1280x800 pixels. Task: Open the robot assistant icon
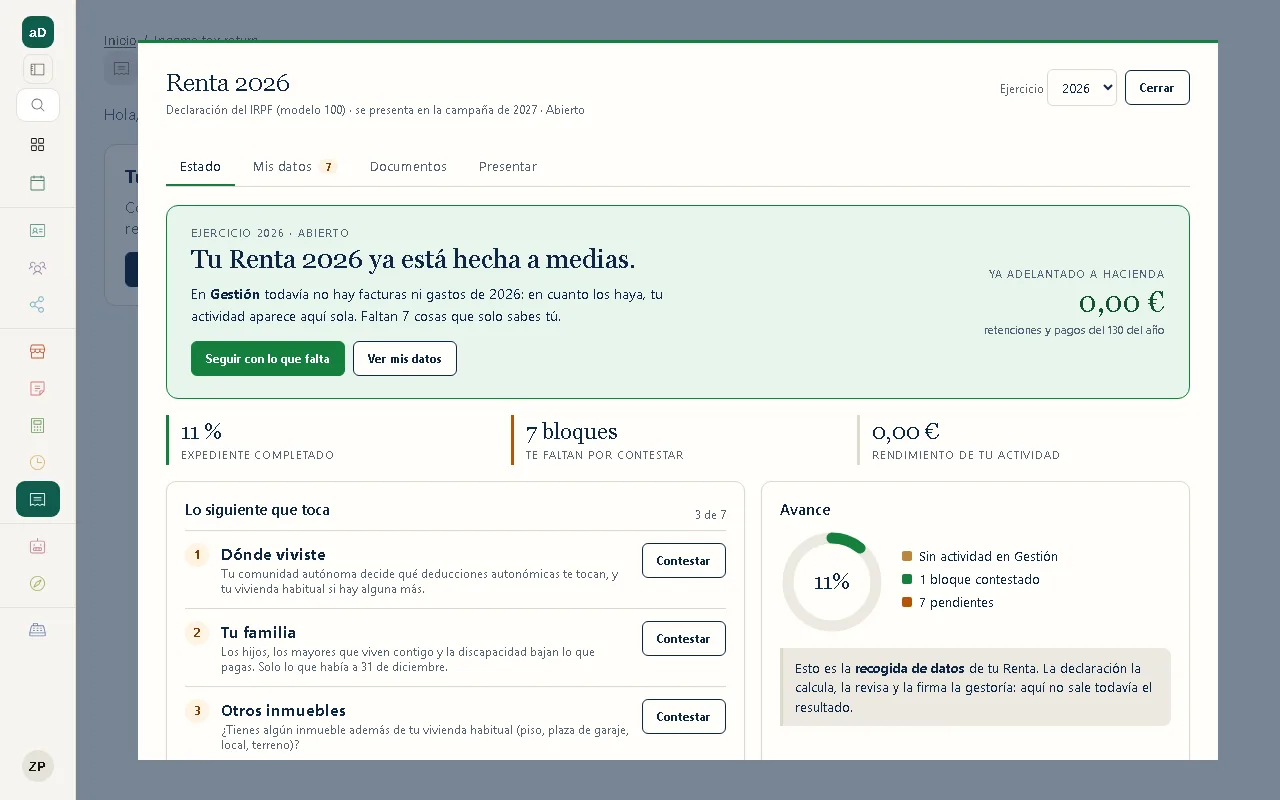pos(38,546)
